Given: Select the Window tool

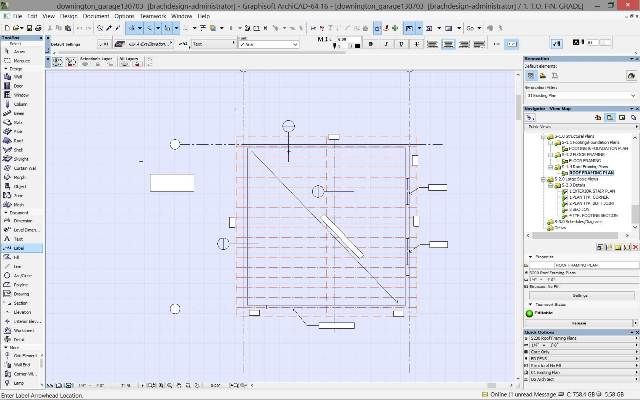Looking at the screenshot, I should tap(20, 93).
